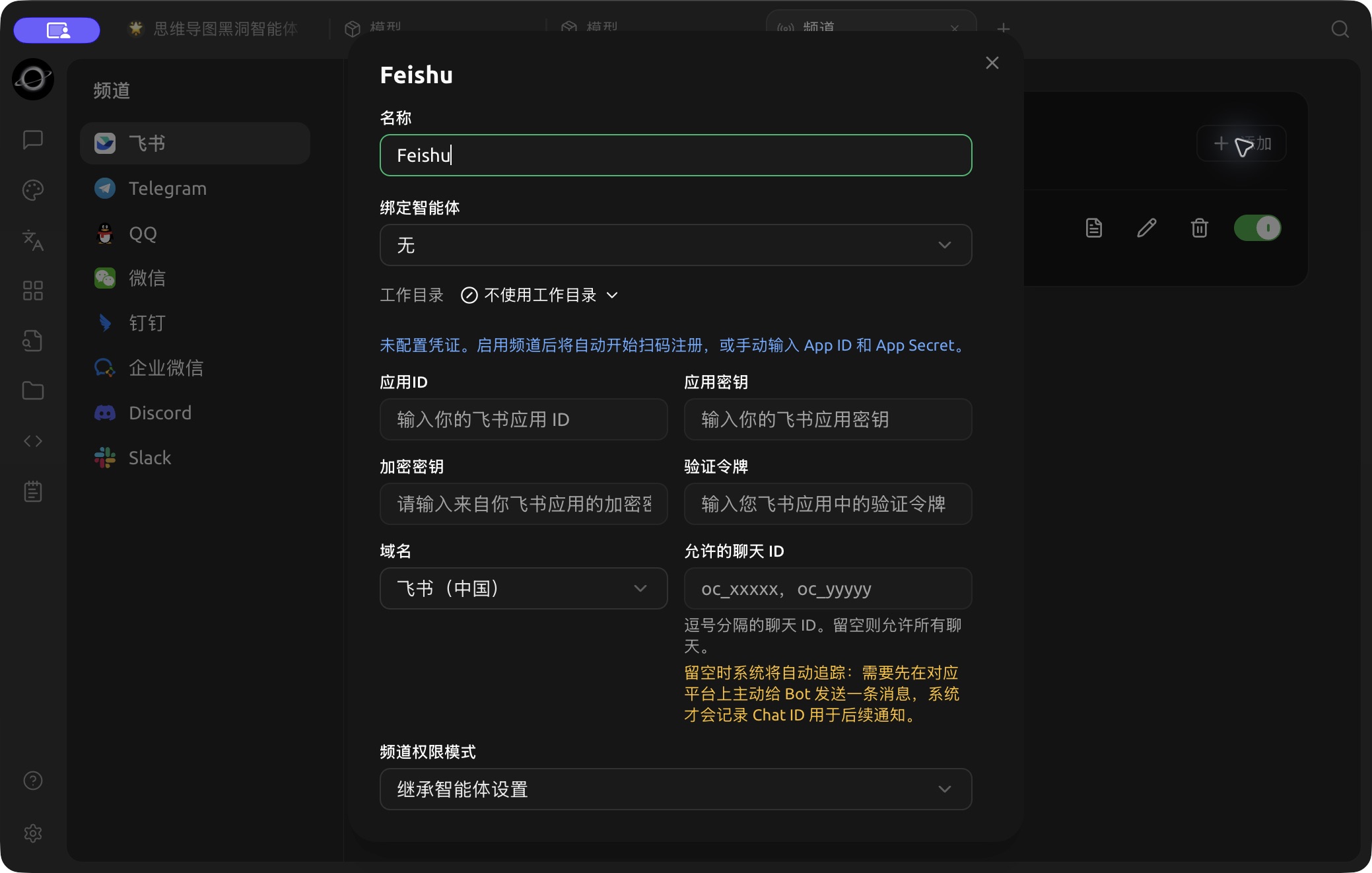
Task: Select 飞书 channel in list
Action: click(195, 143)
